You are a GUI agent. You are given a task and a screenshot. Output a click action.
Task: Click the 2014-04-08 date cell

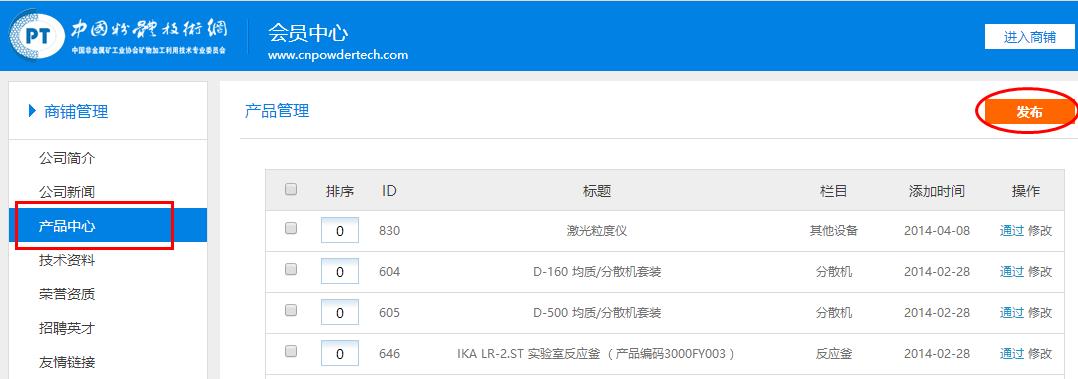coord(936,231)
